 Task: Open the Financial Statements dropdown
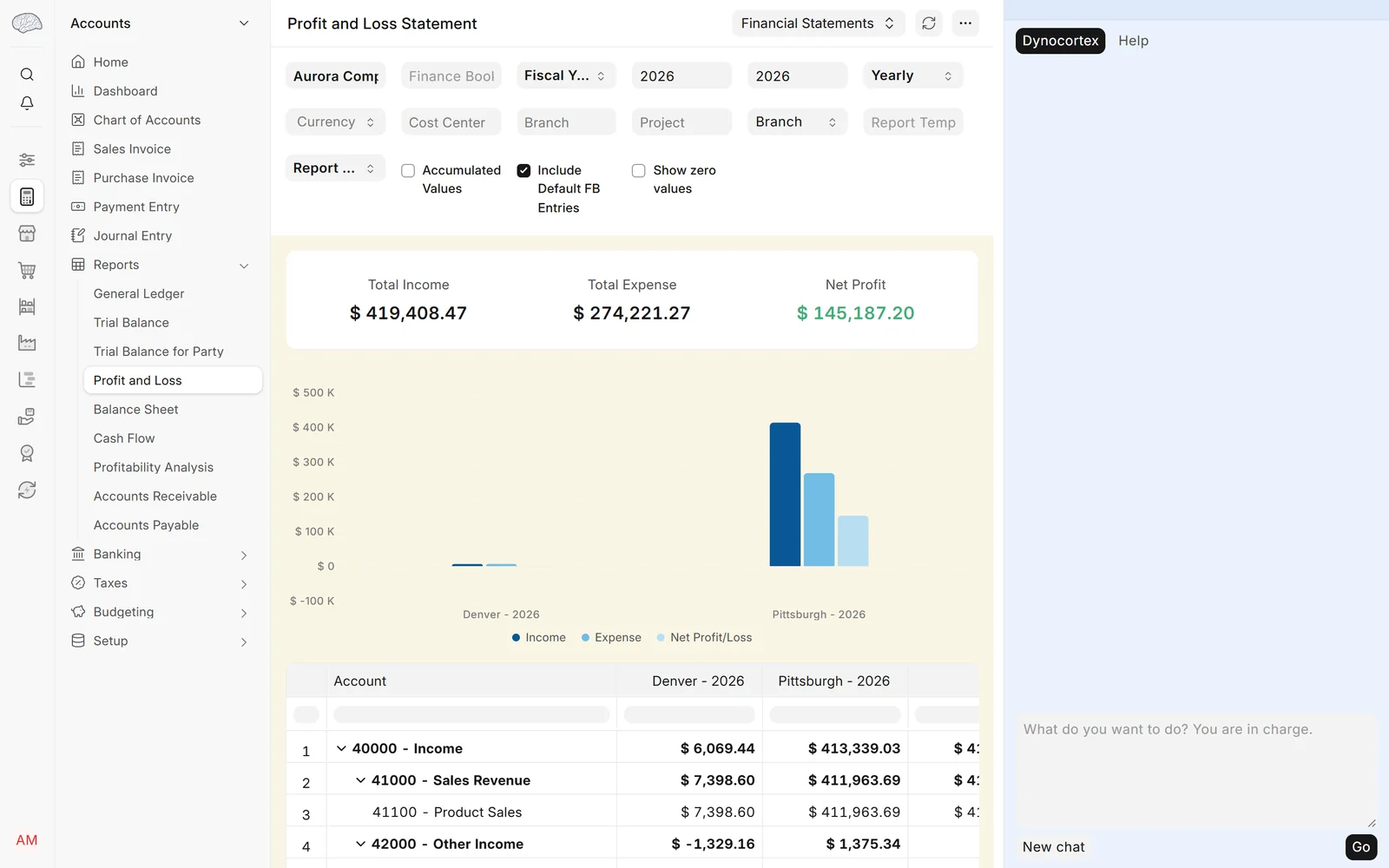click(819, 23)
